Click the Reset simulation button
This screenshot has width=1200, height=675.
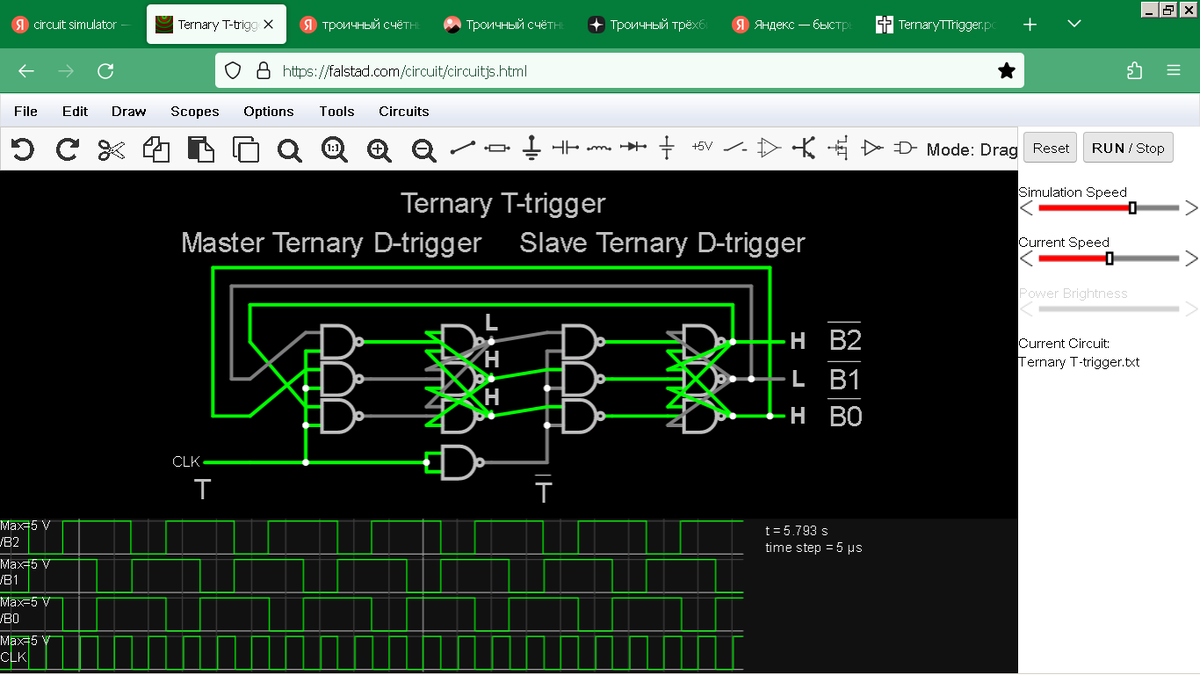pos(1051,148)
